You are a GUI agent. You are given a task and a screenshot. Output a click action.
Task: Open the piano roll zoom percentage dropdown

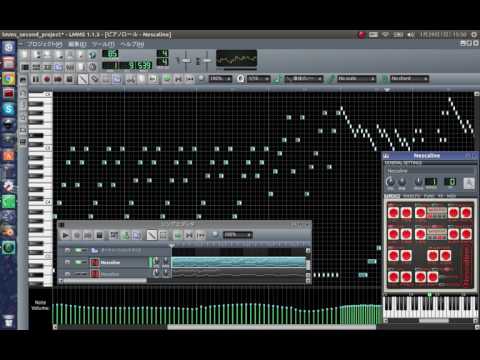tap(220, 79)
